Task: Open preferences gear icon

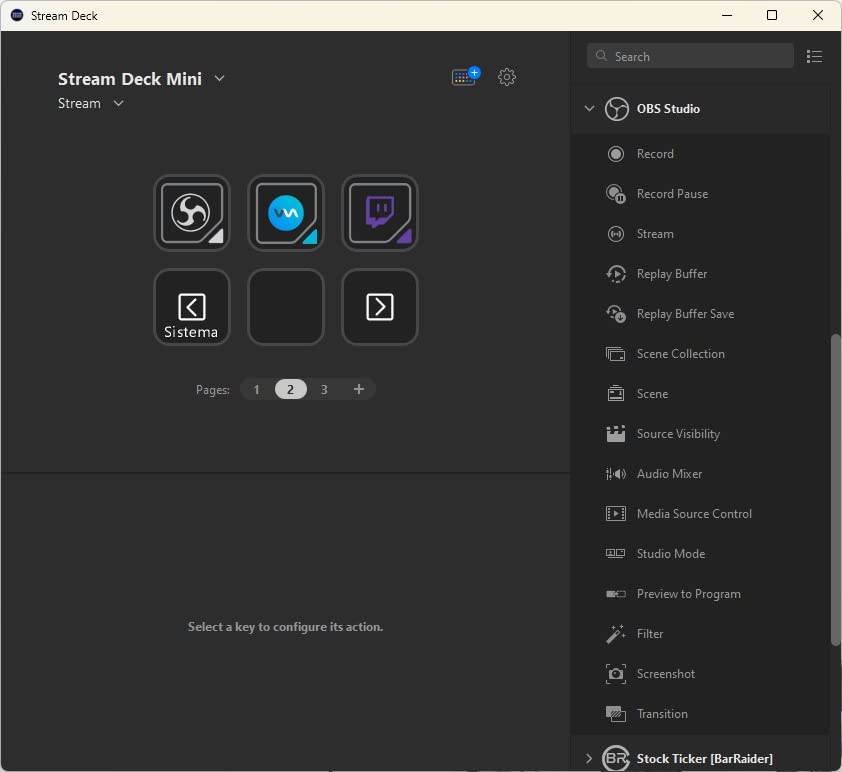Action: pyautogui.click(x=506, y=77)
